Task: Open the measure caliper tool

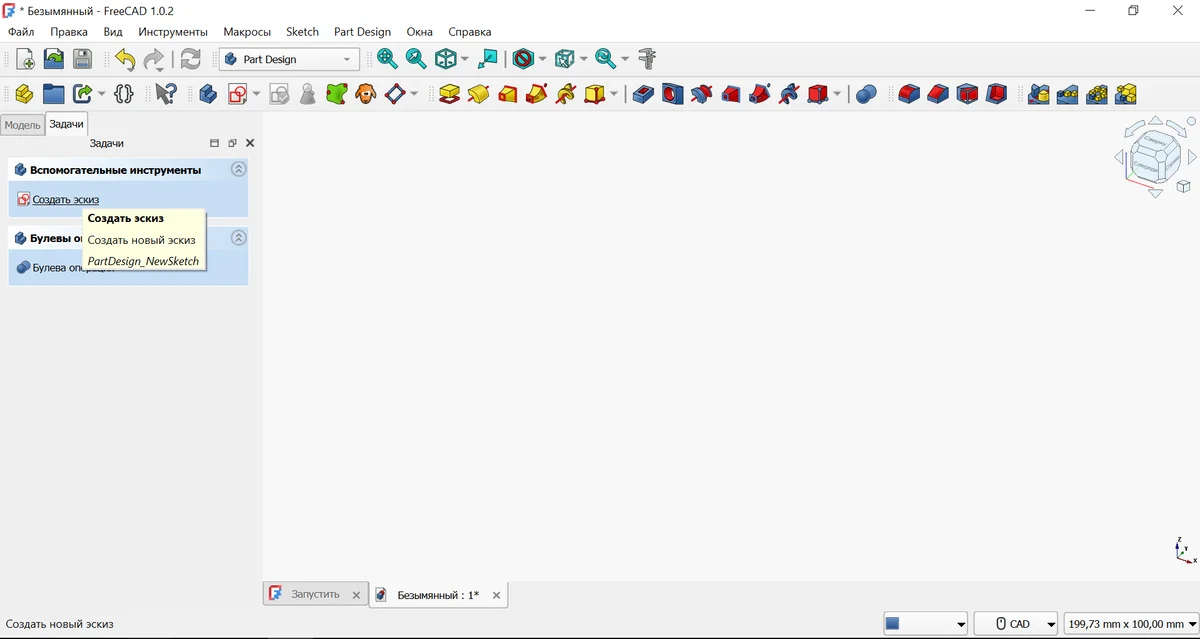Action: tap(648, 59)
